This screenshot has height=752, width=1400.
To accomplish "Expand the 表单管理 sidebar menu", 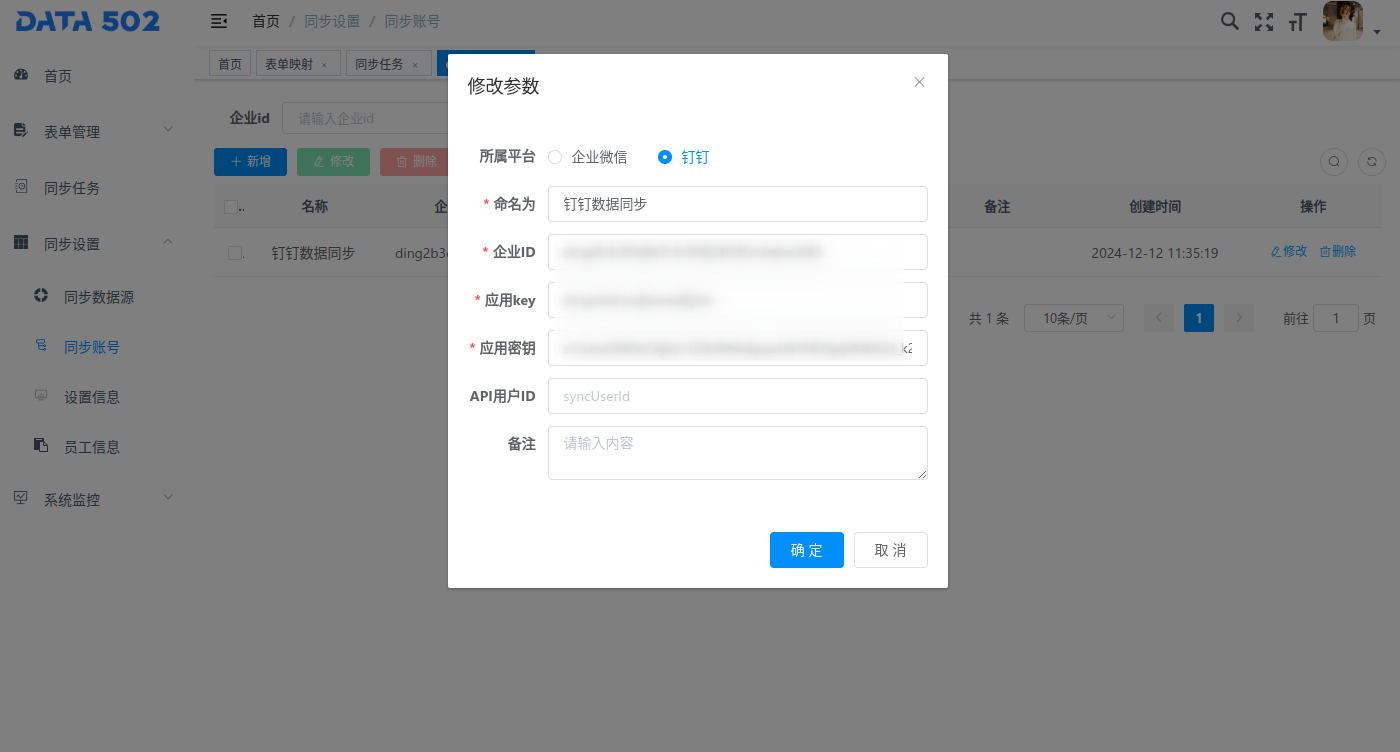I will tap(97, 132).
